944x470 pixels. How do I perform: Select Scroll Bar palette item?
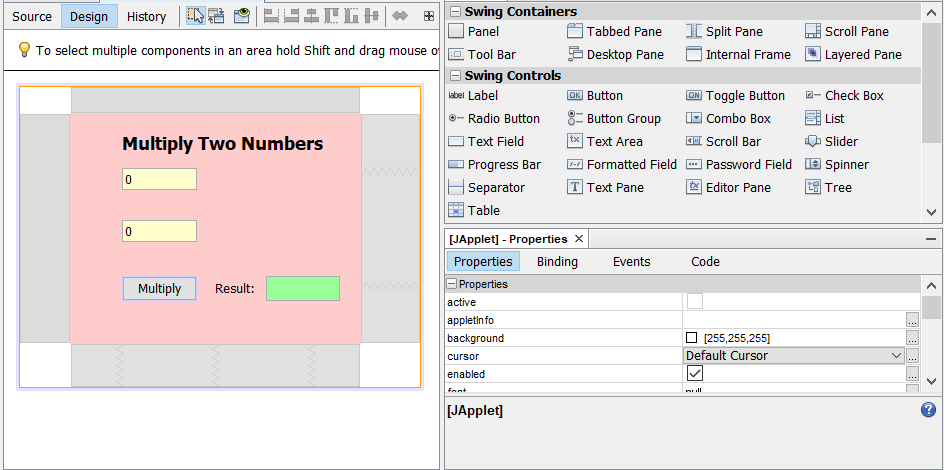724,141
